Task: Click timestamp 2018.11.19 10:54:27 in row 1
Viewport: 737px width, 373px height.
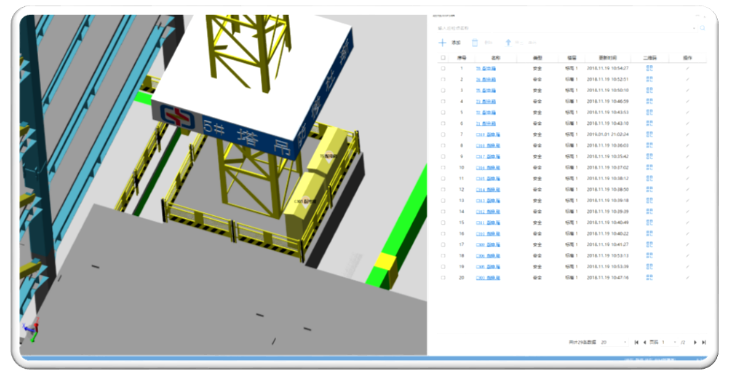Action: tap(608, 69)
